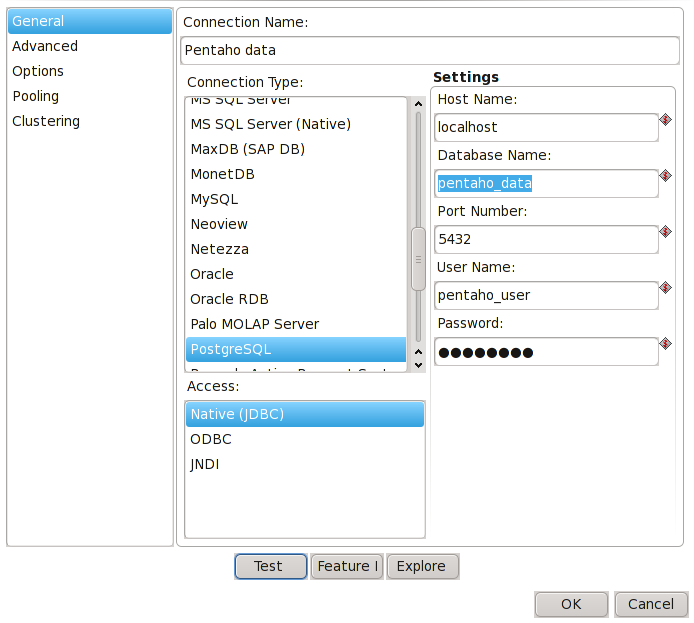694x623 pixels.
Task: Select Neoview connection type
Action: (296, 224)
